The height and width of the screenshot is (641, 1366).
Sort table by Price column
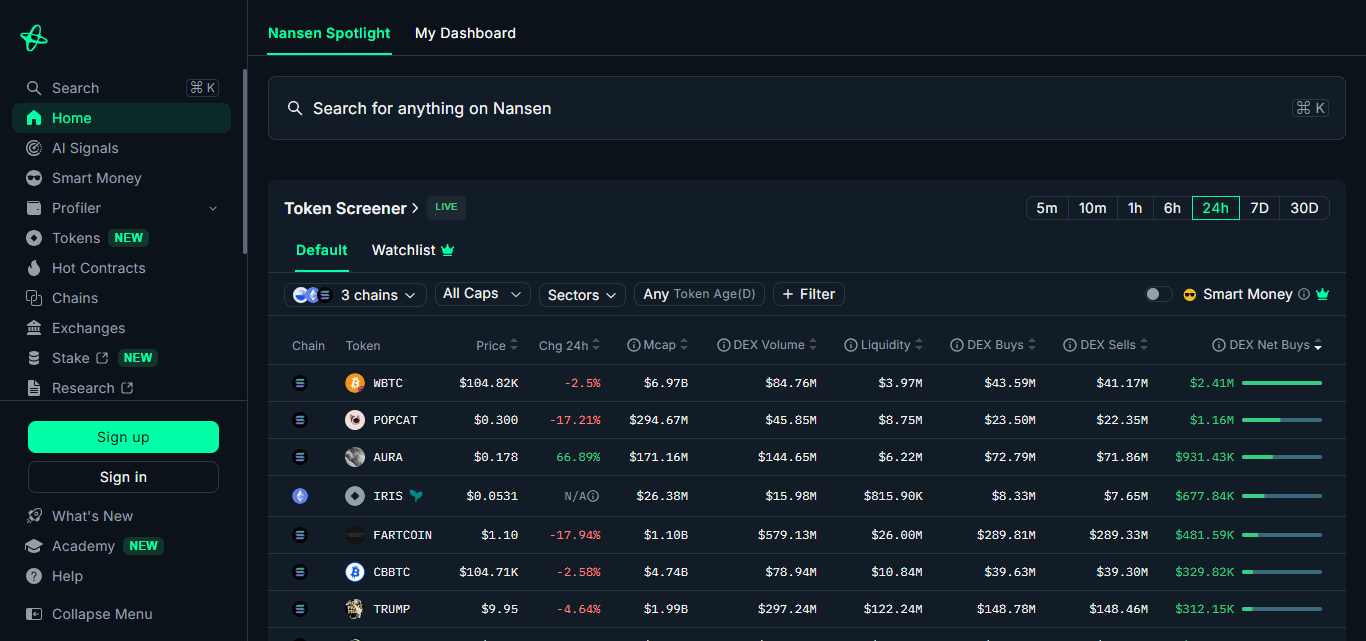coord(497,345)
